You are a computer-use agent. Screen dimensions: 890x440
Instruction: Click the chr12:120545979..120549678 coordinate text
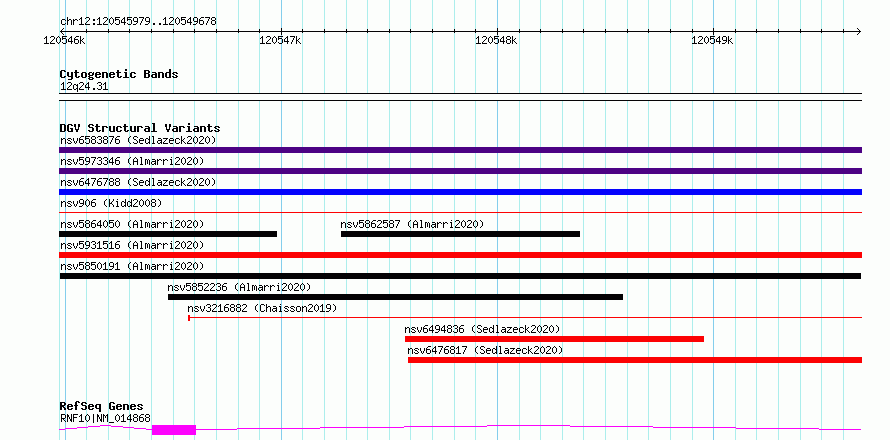(x=138, y=22)
